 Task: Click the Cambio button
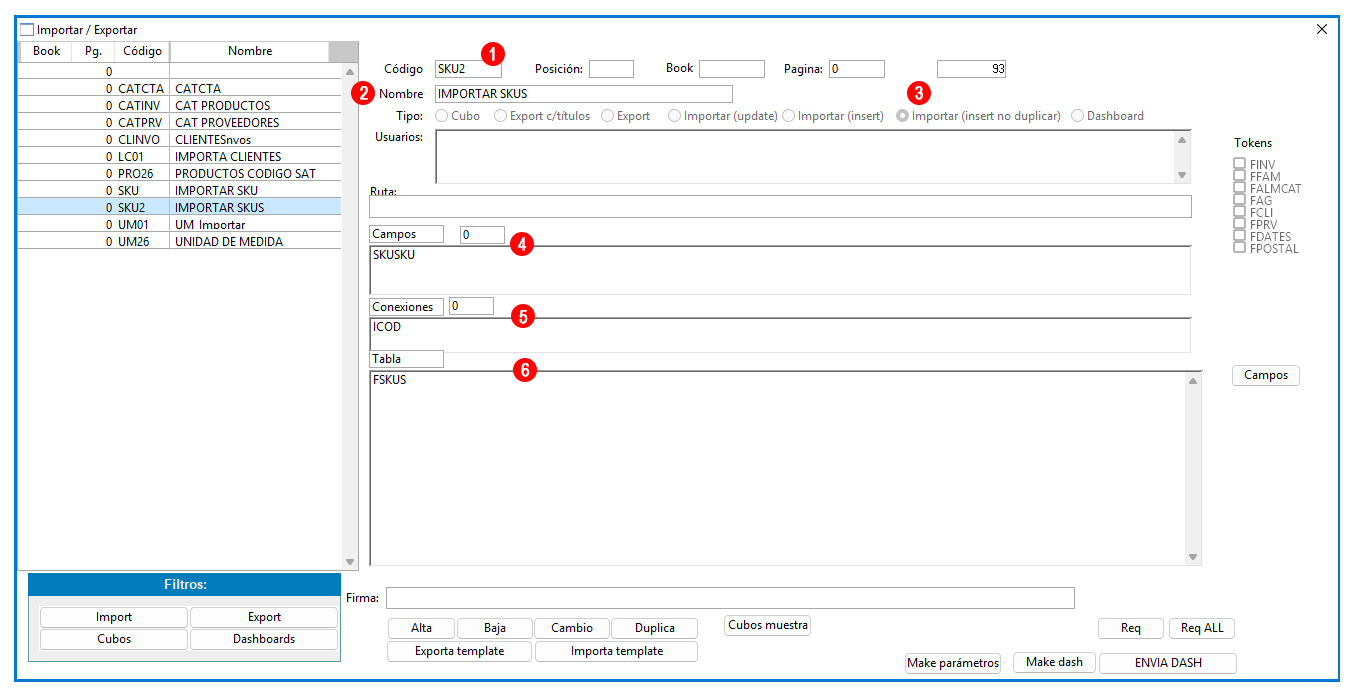click(x=571, y=628)
